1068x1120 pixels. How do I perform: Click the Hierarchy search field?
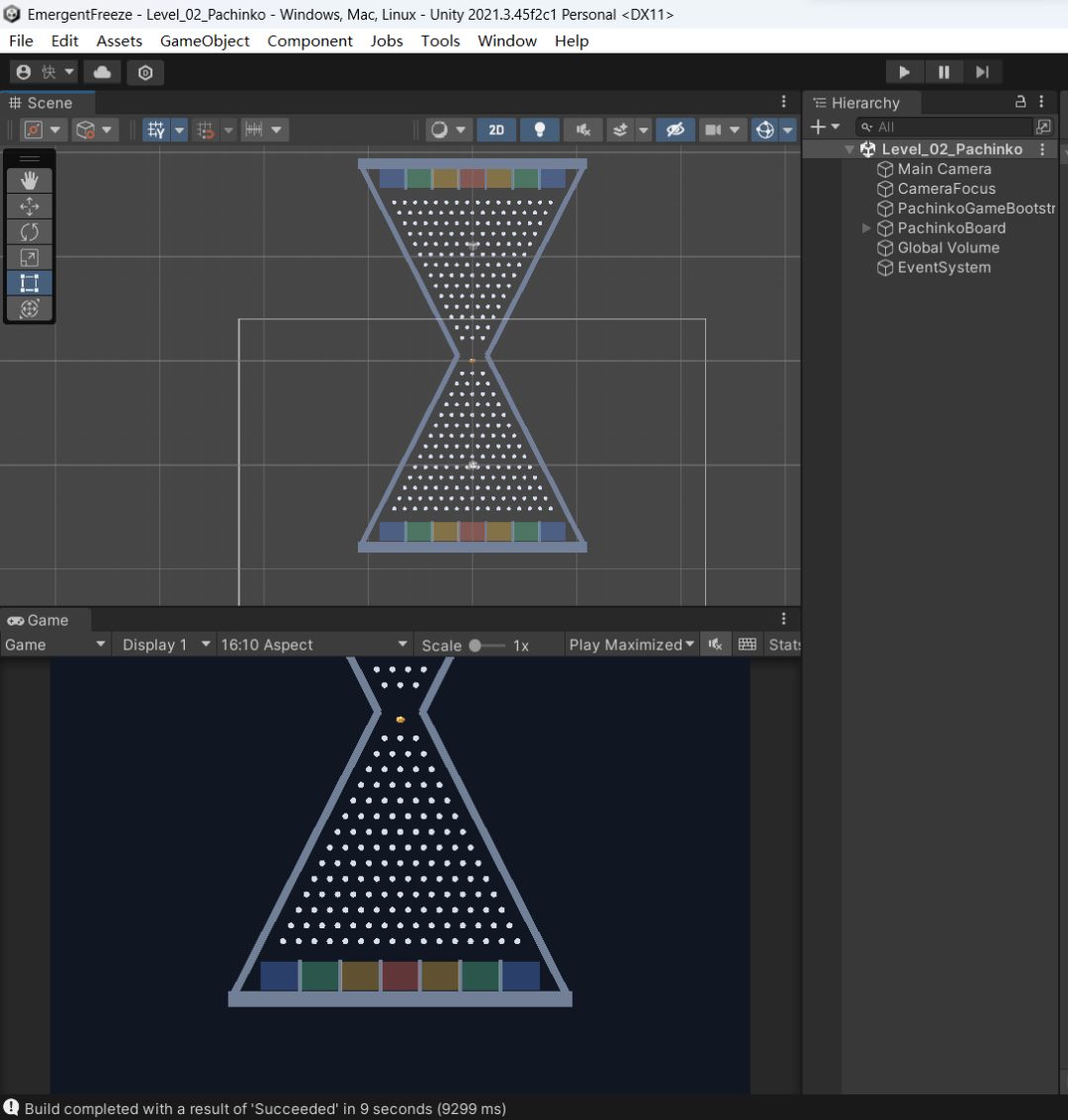point(943,127)
